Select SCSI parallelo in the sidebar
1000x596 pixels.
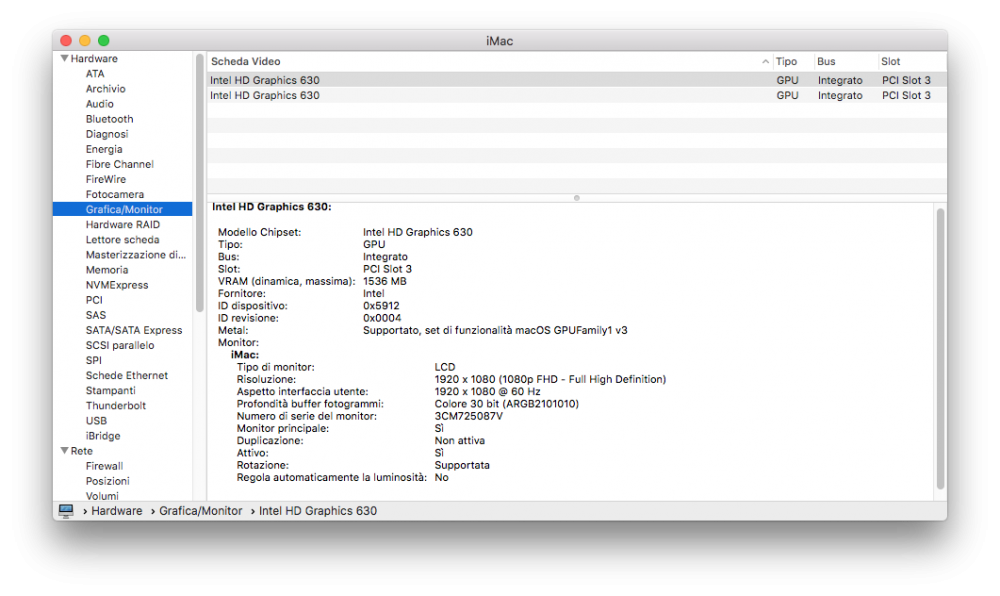pyautogui.click(x=120, y=345)
